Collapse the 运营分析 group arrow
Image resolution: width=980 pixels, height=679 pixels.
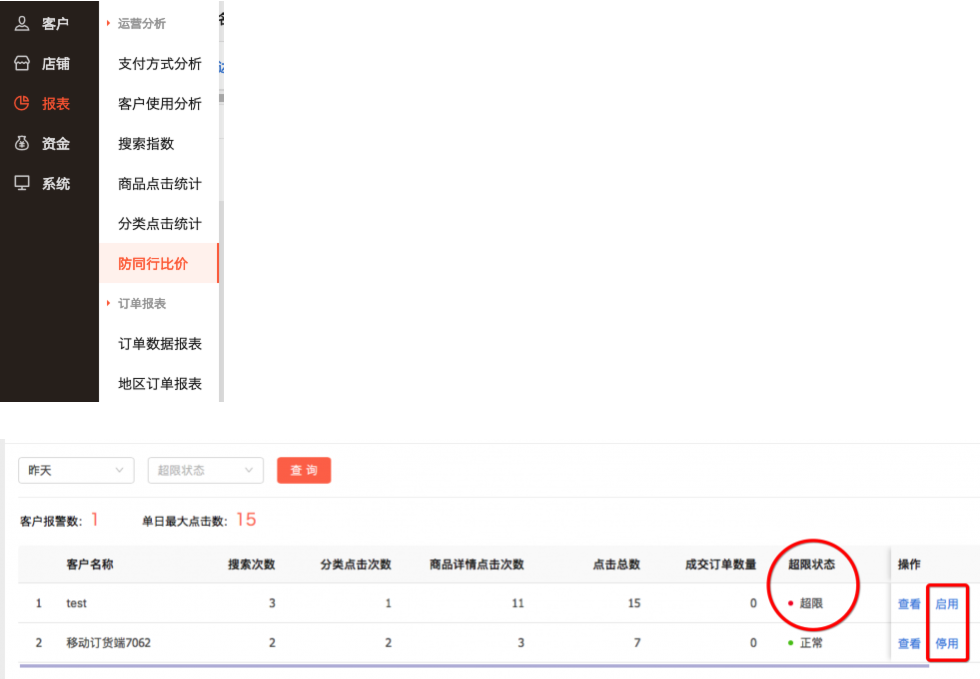(108, 23)
